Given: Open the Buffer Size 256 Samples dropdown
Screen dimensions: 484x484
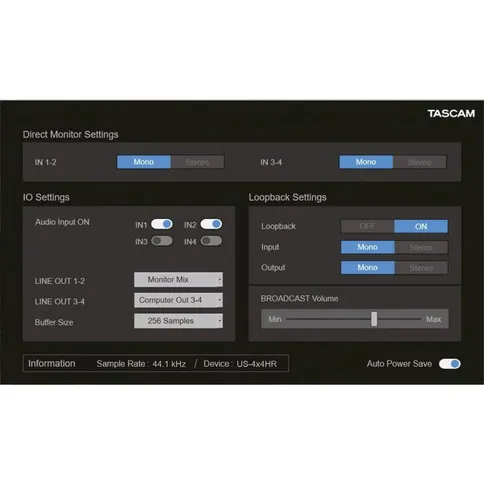Looking at the screenshot, I should [x=178, y=321].
